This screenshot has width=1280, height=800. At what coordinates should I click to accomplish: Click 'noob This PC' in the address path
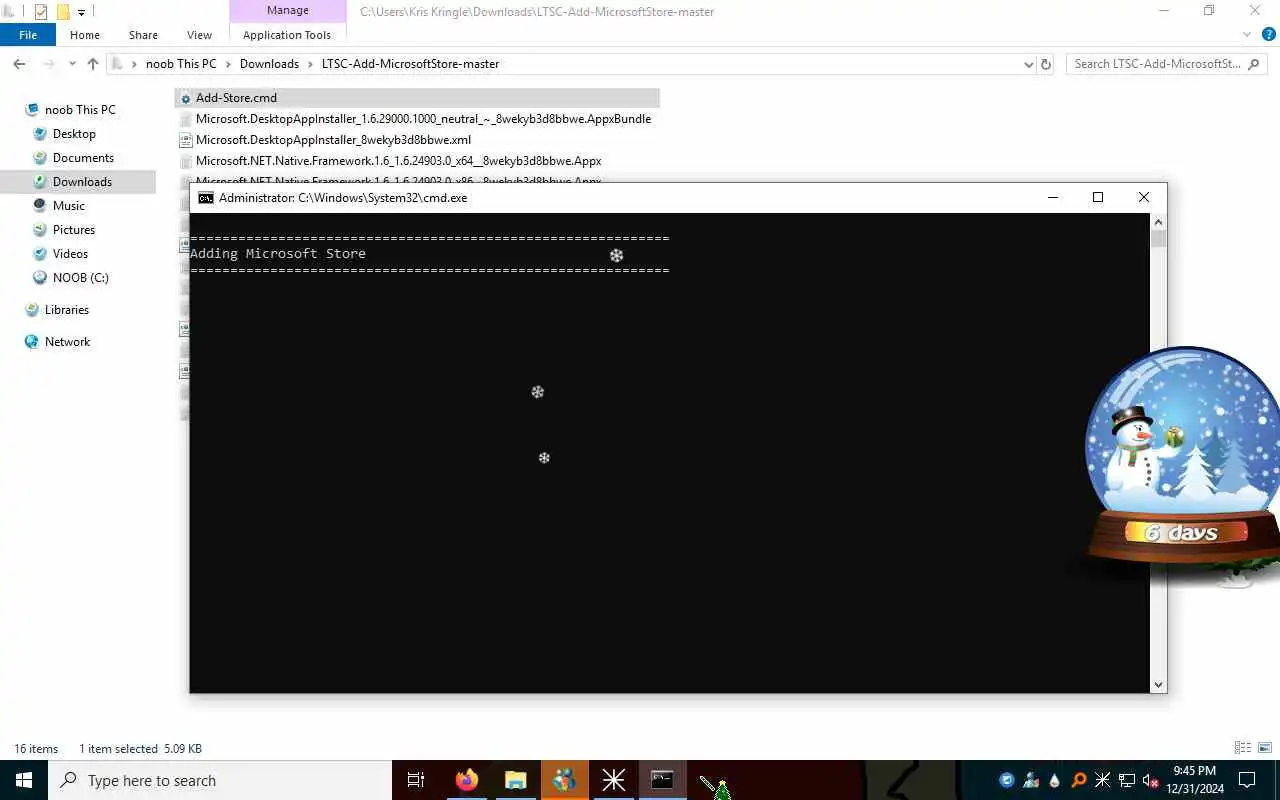click(x=181, y=63)
